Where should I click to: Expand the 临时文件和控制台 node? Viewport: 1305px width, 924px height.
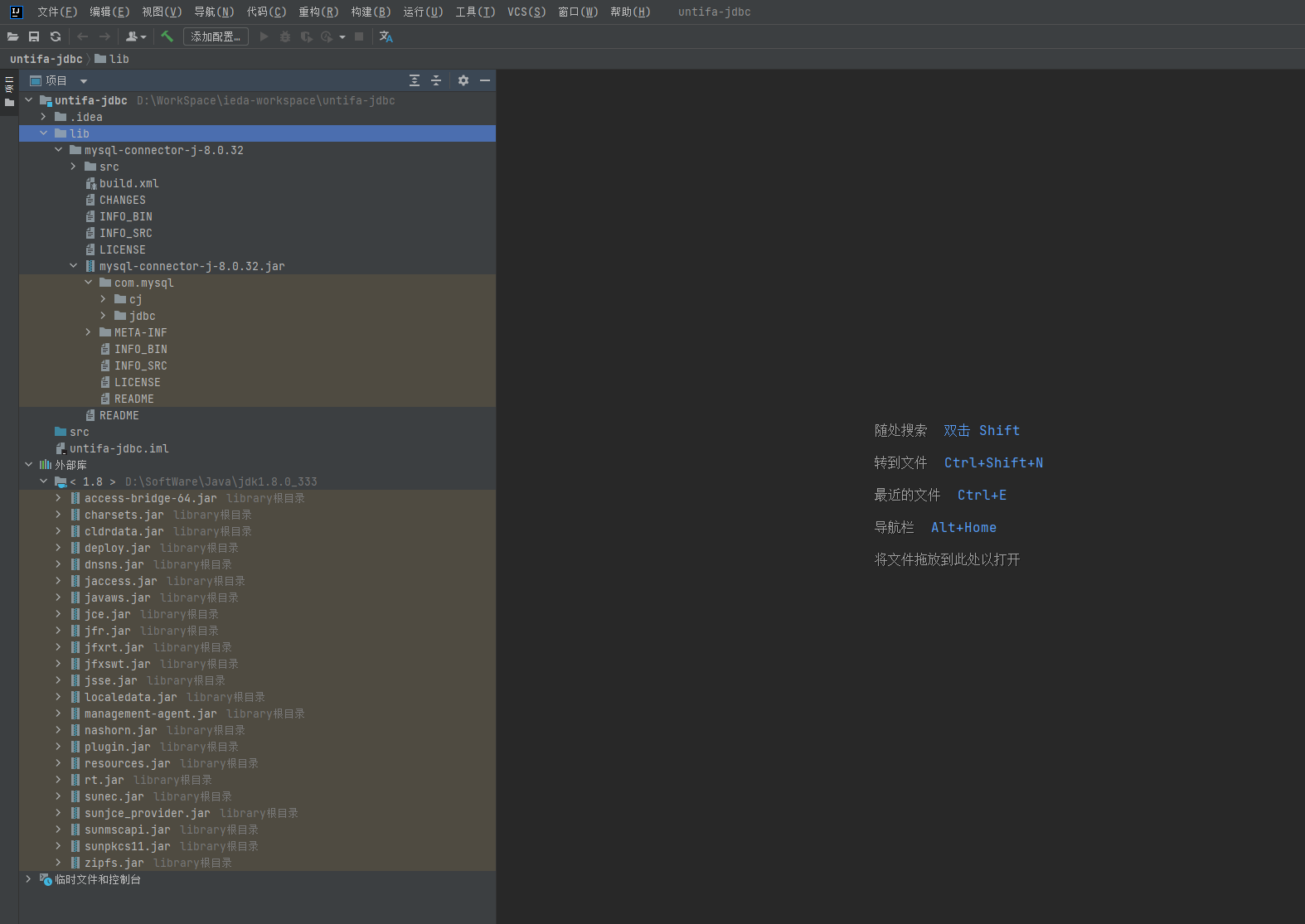[x=29, y=879]
